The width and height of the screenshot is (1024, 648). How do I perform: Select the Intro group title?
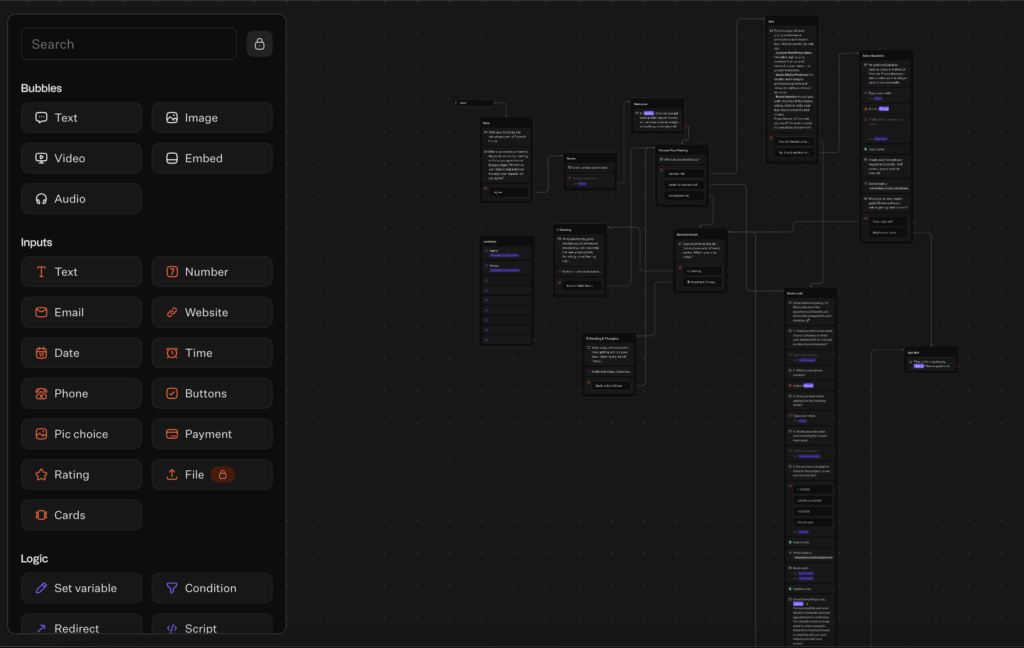(x=487, y=123)
